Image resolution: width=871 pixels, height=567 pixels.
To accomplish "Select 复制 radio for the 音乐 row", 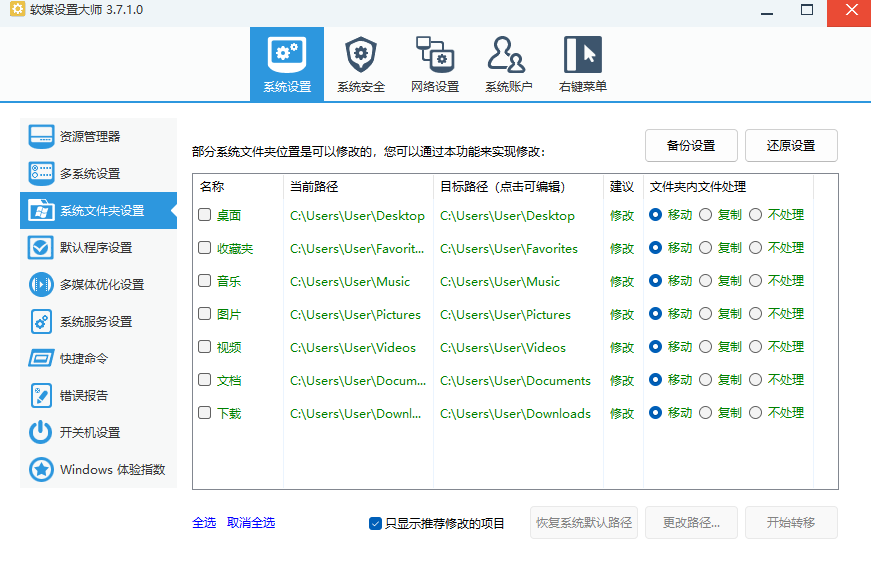I will pos(706,281).
